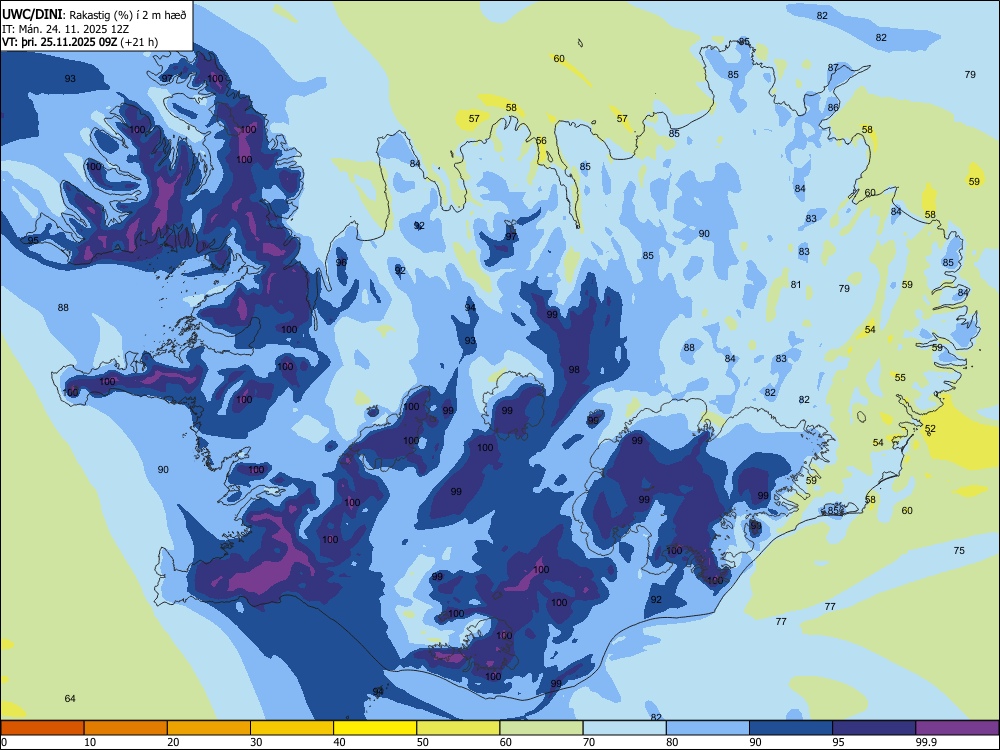This screenshot has height=750, width=1000.
Task: Click the map humidity value '55'
Action: pos(900,378)
